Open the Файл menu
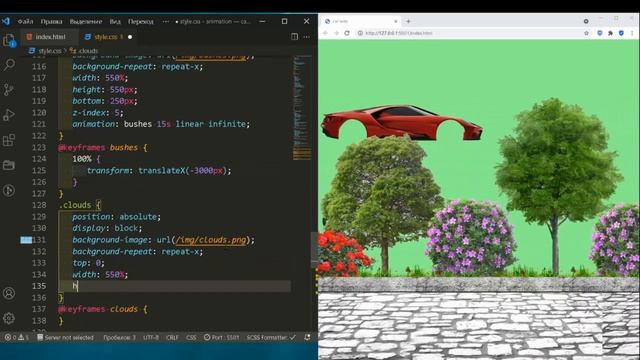Image resolution: width=640 pixels, height=360 pixels. pyautogui.click(x=25, y=21)
